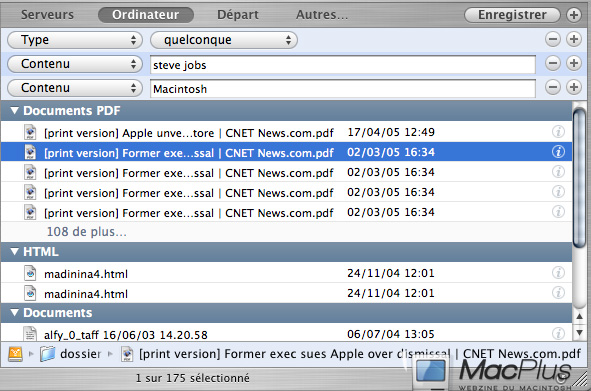Click the PDF icon of the highlighted row
The image size is (591, 391).
pyautogui.click(x=30, y=152)
